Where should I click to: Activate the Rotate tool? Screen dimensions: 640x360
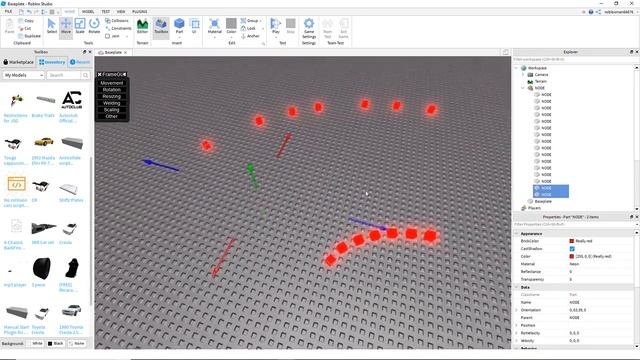coord(94,26)
